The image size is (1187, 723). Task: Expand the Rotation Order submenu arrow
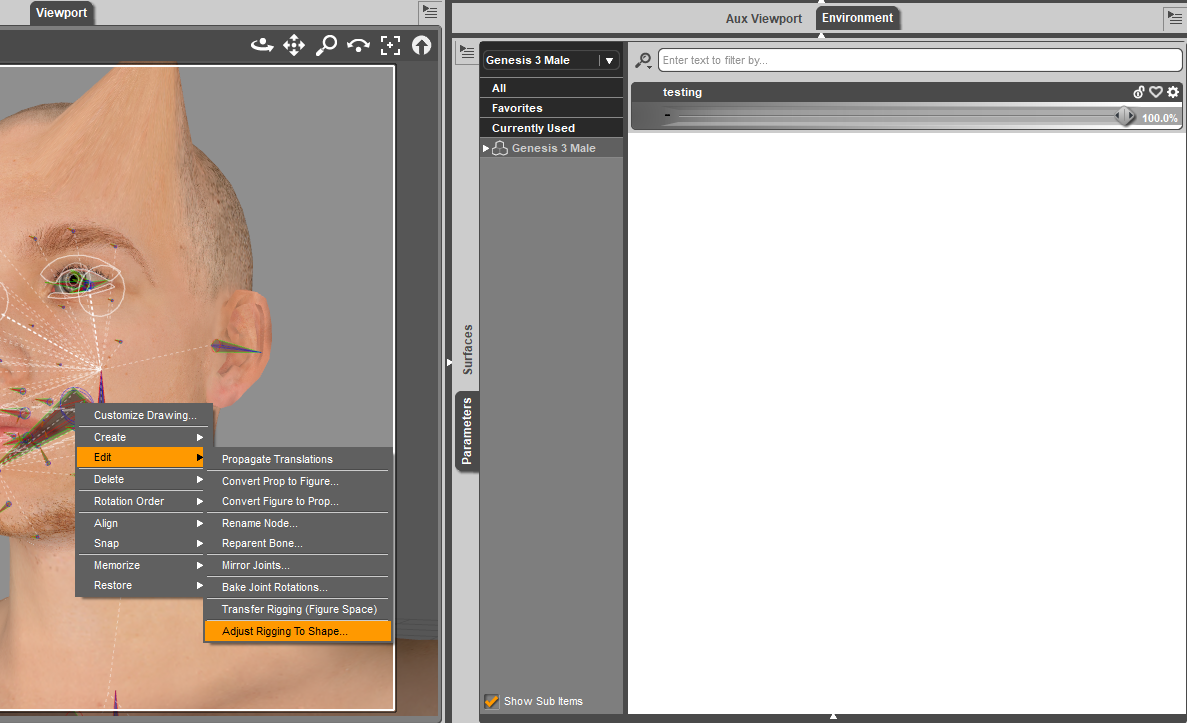tap(200, 501)
